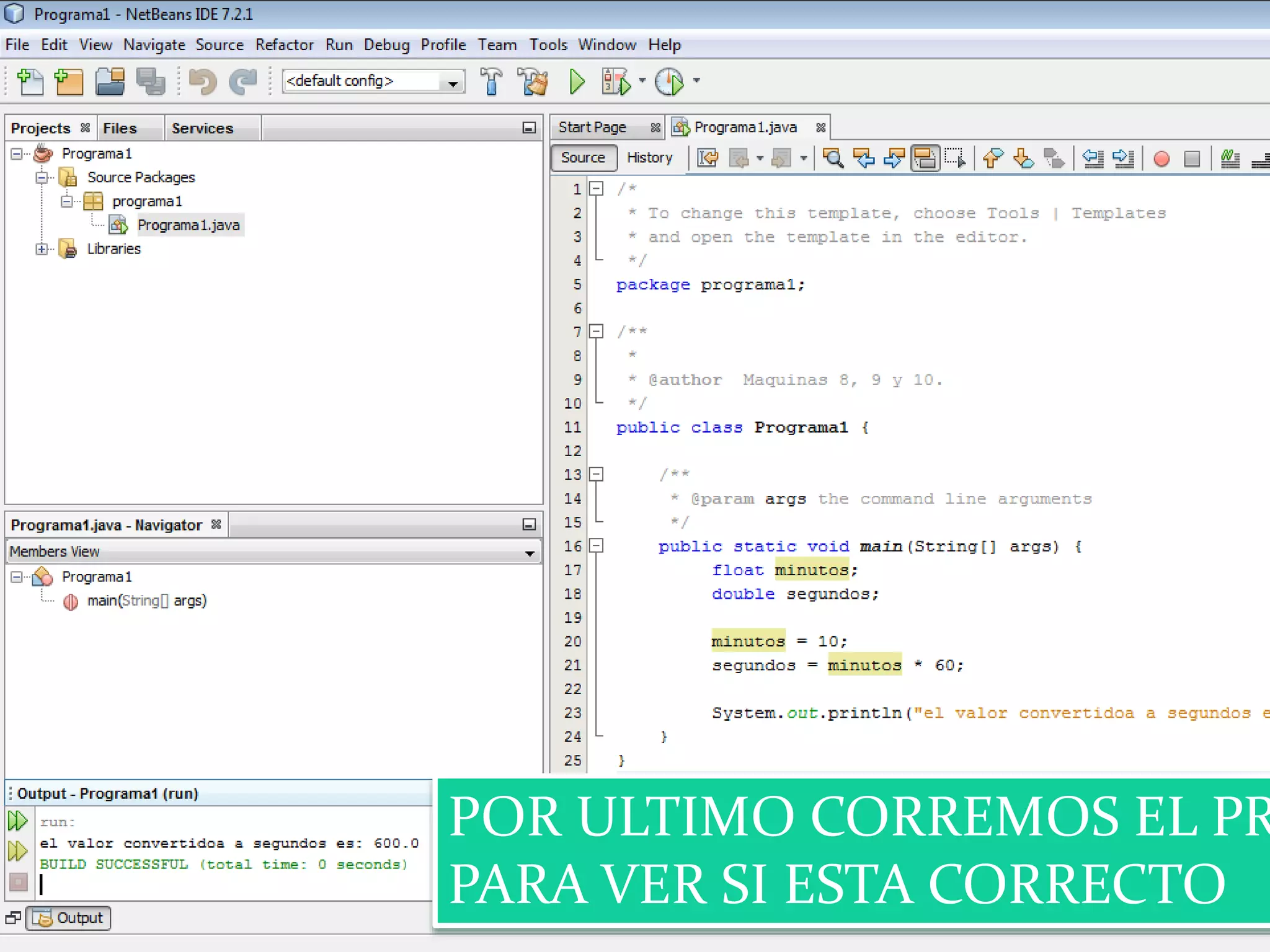The height and width of the screenshot is (952, 1270).
Task: Select main(String[] args) in Navigator
Action: click(147, 601)
